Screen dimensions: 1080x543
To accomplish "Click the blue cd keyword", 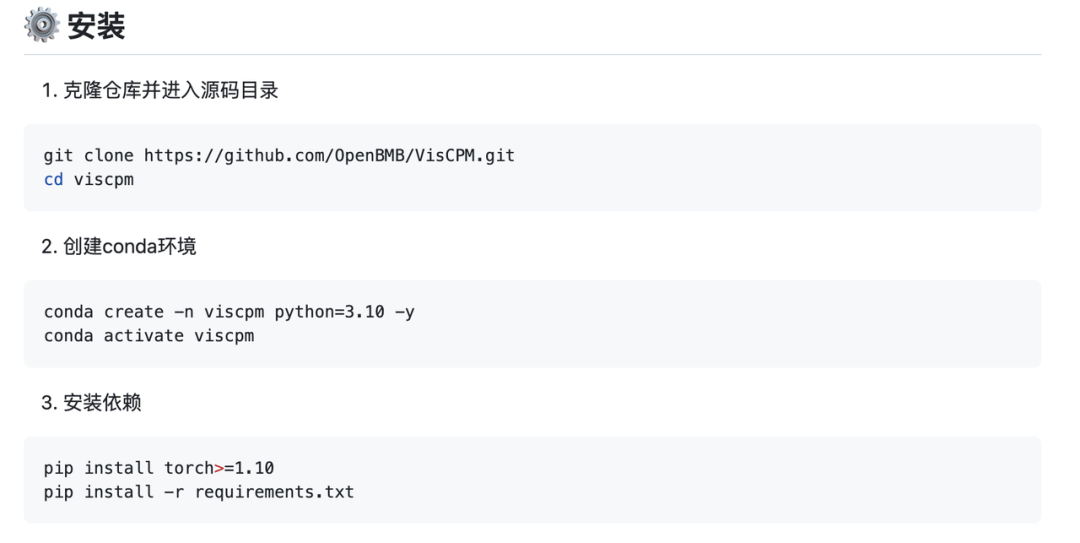I will click(53, 180).
